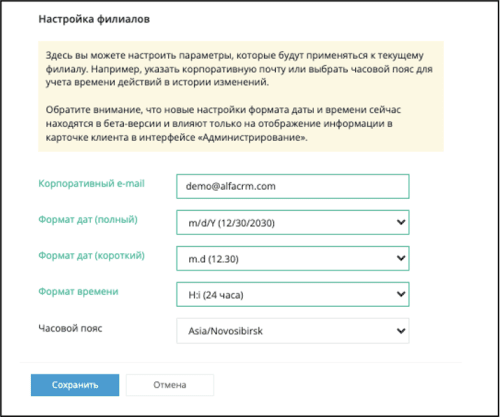Click the Настройка филиалов heading
Viewport: 500px width, 417px height.
(94, 19)
